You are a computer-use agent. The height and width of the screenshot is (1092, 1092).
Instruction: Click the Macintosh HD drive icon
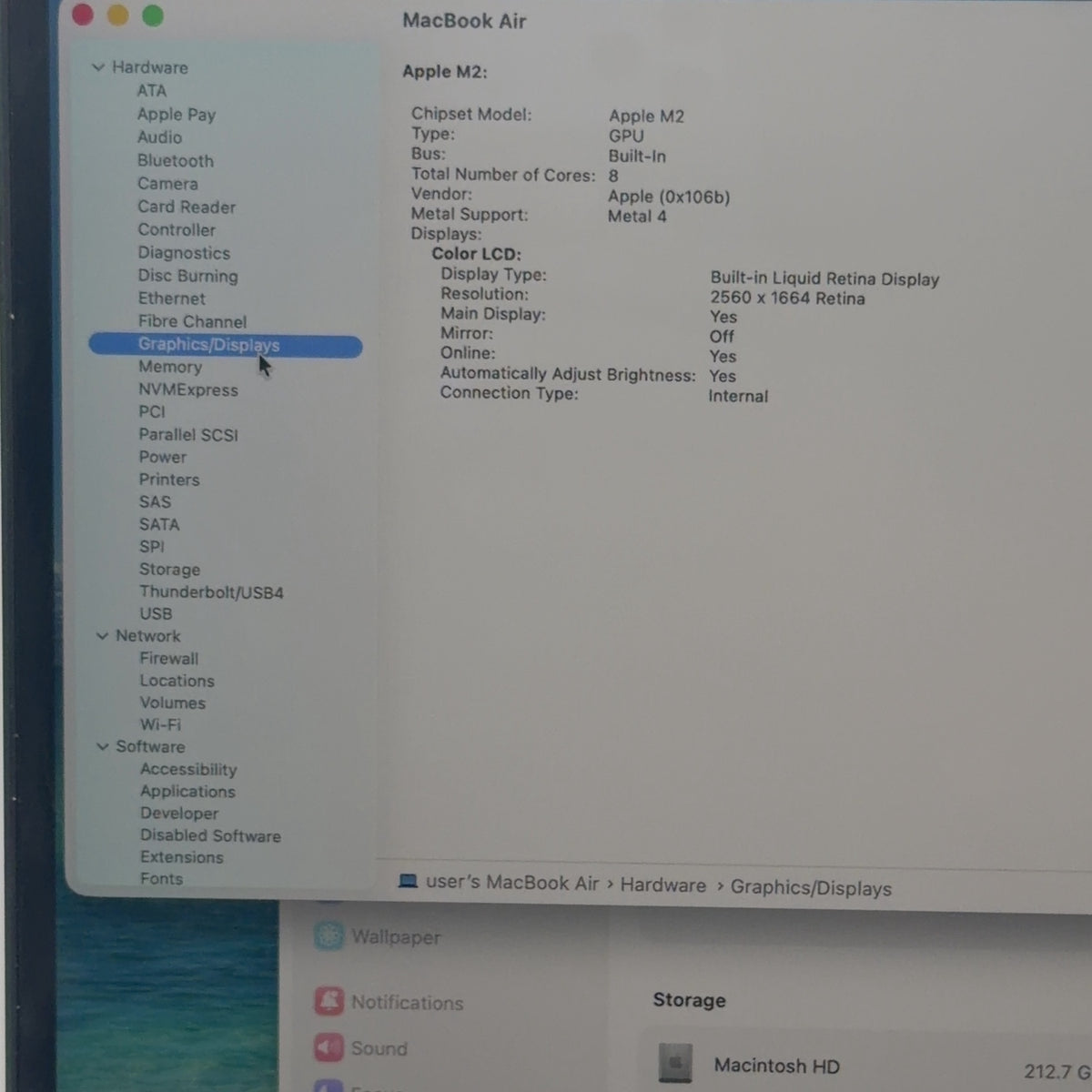point(675,1063)
